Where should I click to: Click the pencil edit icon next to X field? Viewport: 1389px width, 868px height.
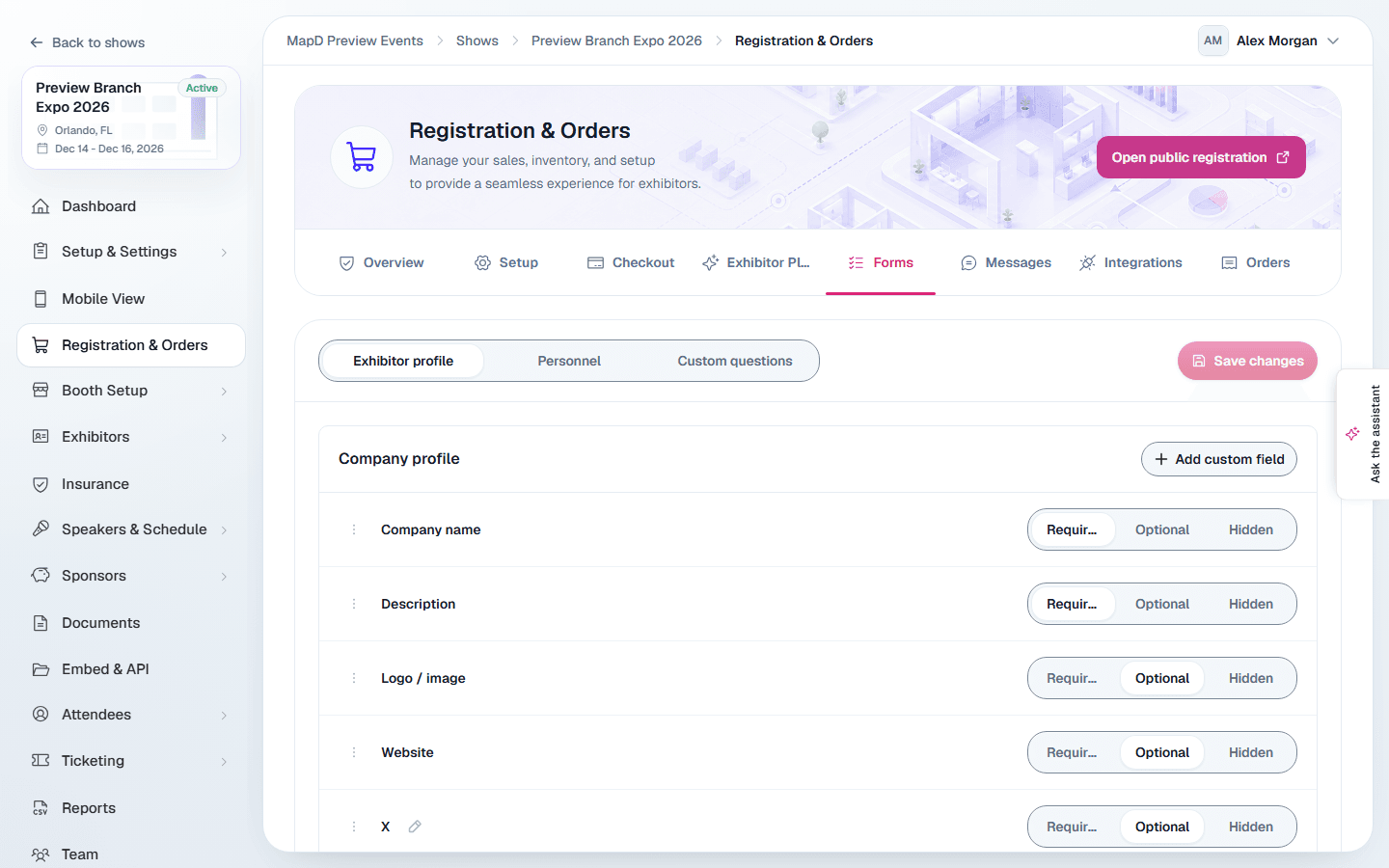pos(415,827)
